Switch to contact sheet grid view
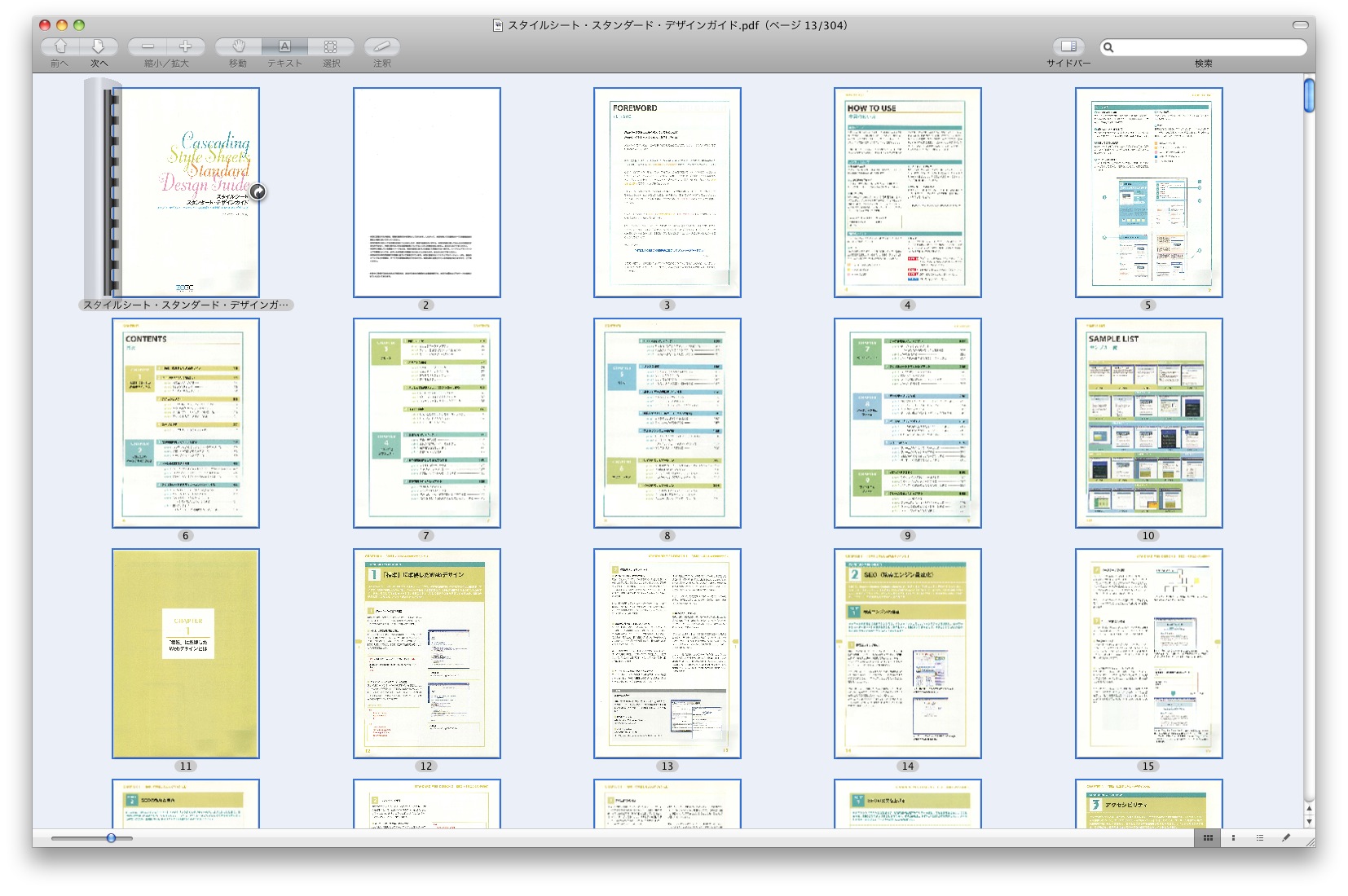The width and height of the screenshot is (1348, 896). (1208, 837)
